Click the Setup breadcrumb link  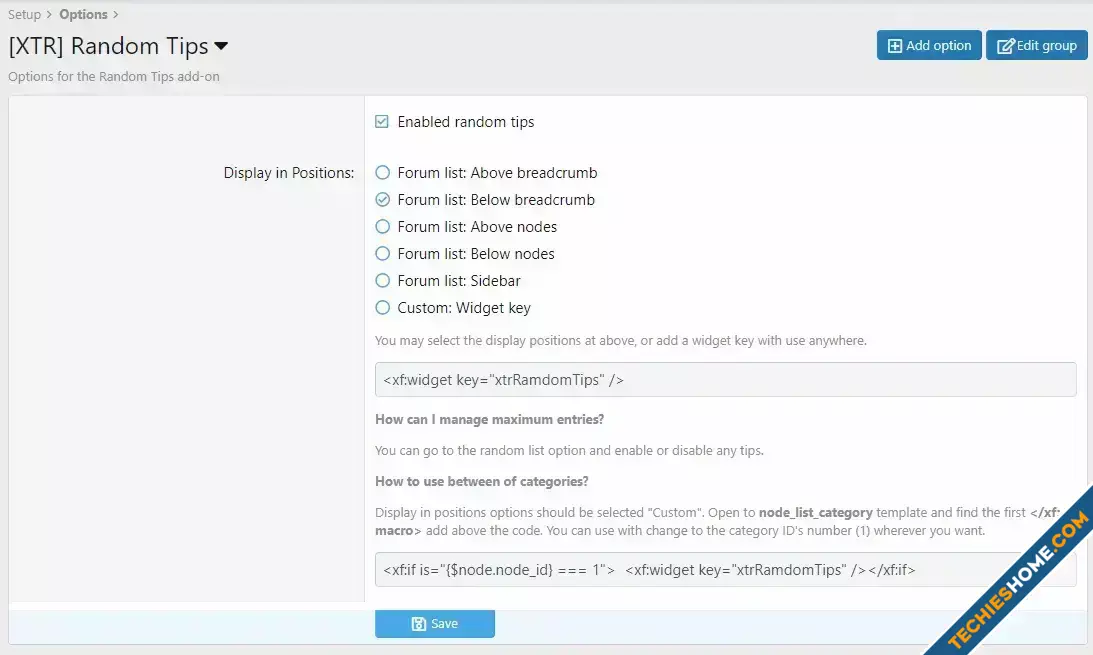[x=24, y=14]
